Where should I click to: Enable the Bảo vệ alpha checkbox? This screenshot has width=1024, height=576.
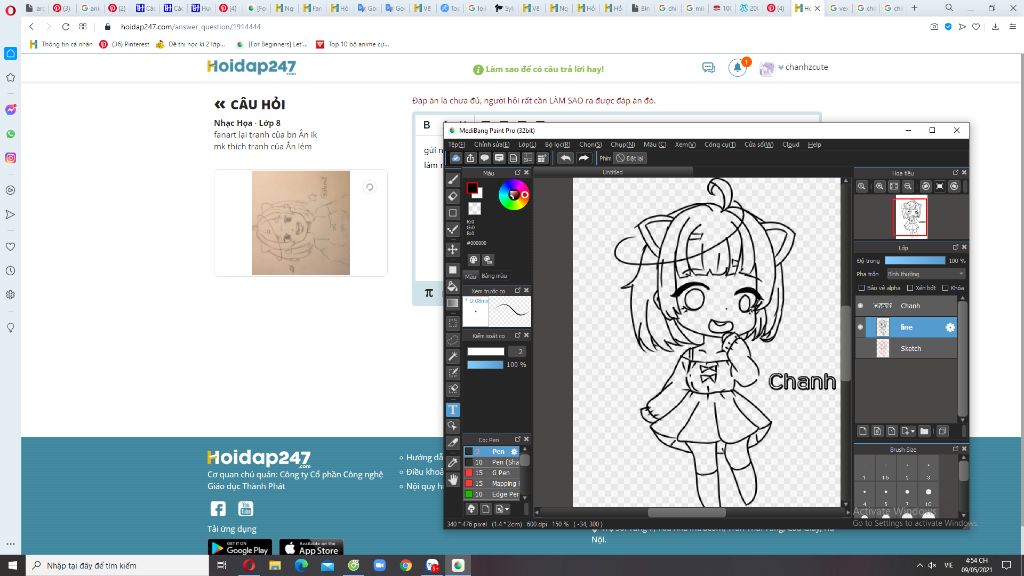[861, 288]
